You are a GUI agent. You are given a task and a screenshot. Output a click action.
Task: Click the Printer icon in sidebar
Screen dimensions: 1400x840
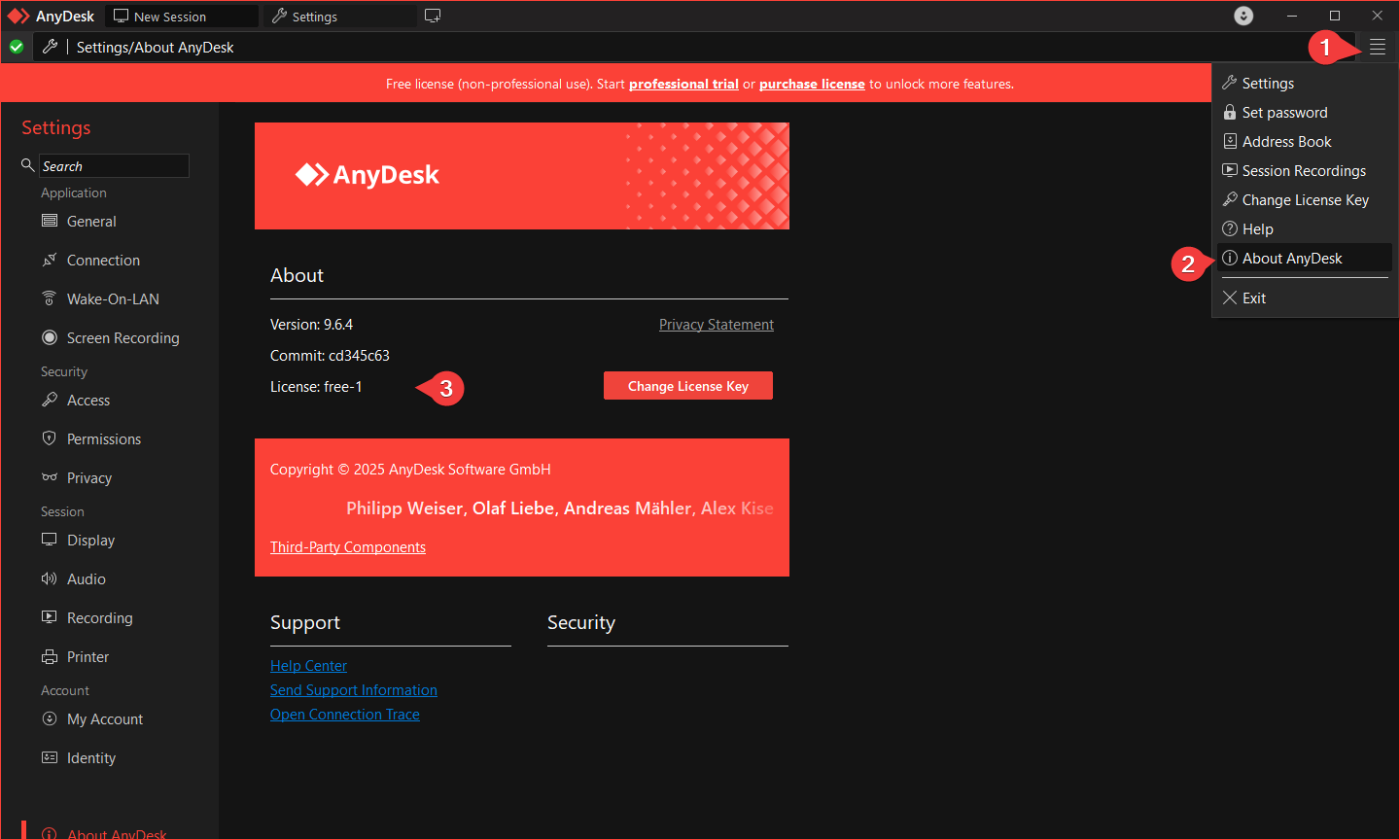[50, 657]
